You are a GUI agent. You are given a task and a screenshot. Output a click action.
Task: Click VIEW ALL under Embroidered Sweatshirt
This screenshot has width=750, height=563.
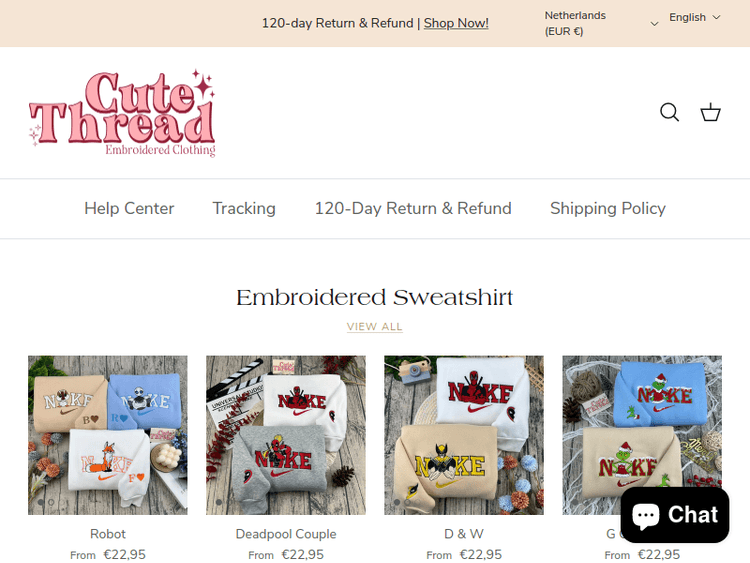(x=375, y=327)
